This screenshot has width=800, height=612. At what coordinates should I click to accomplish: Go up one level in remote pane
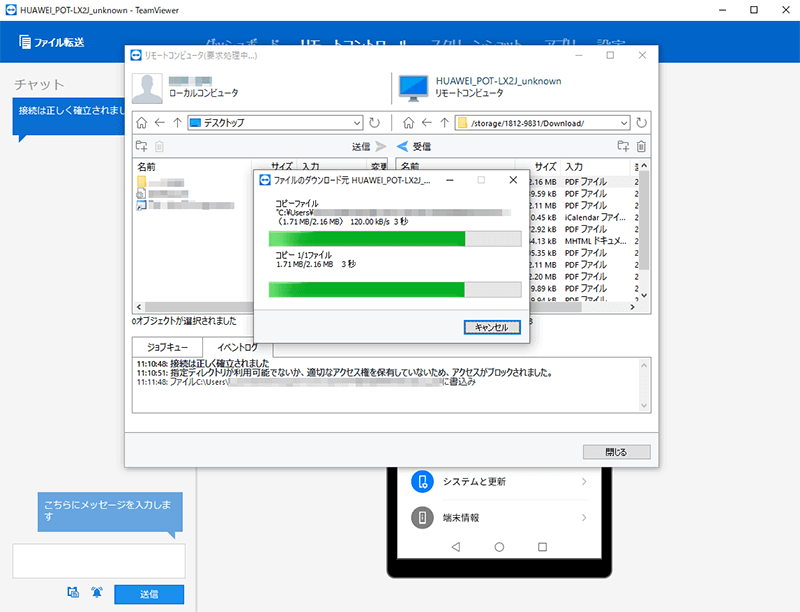click(x=444, y=122)
